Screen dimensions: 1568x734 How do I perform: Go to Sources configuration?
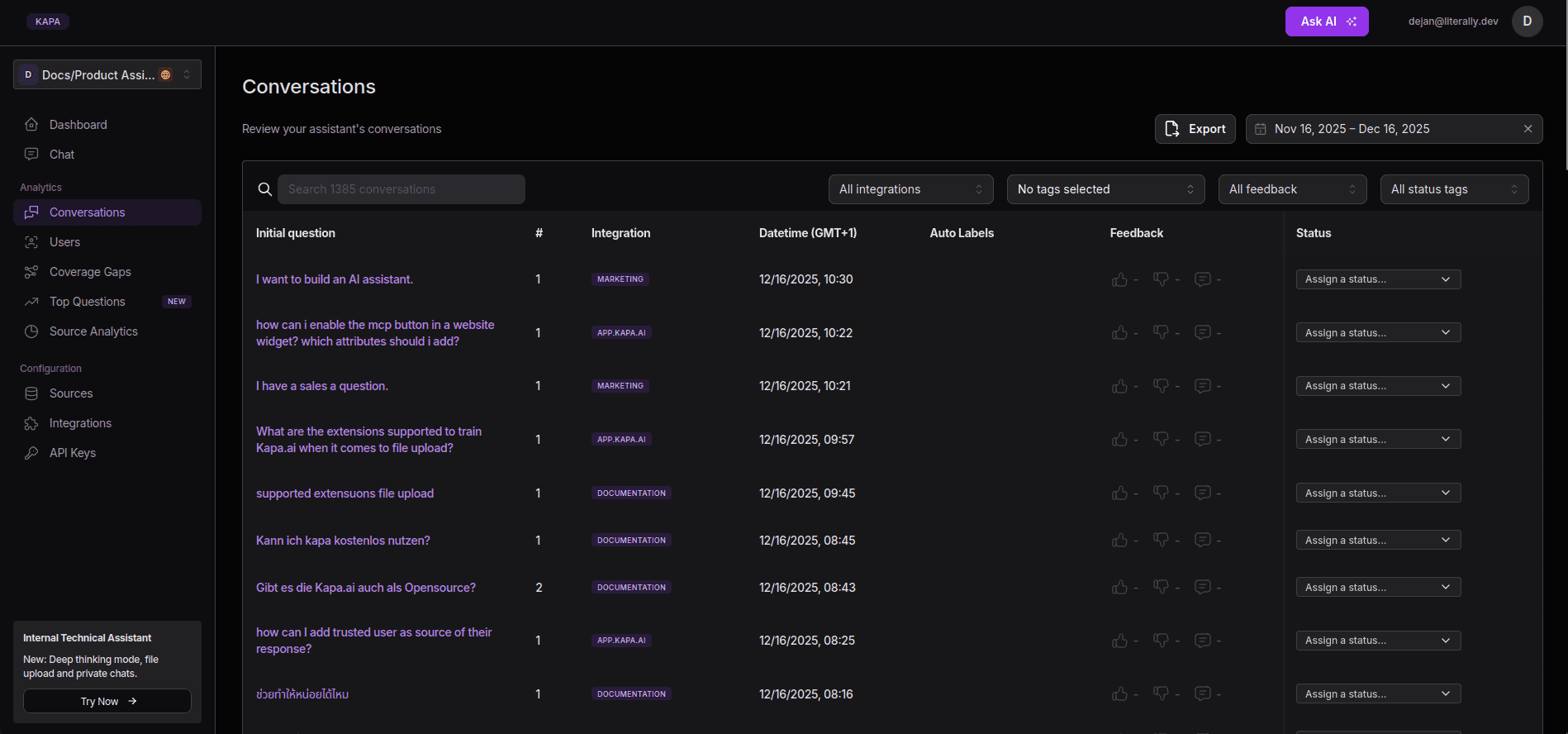(x=107, y=393)
